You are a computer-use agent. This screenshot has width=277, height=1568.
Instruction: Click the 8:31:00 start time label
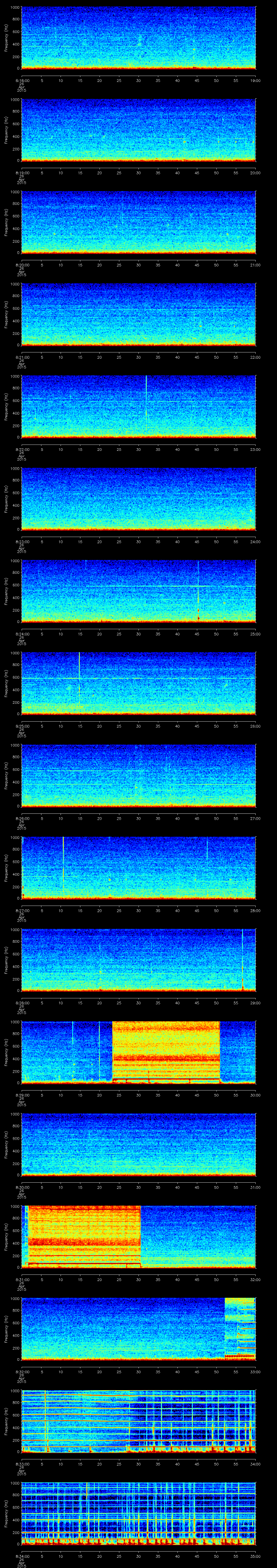(x=22, y=1279)
